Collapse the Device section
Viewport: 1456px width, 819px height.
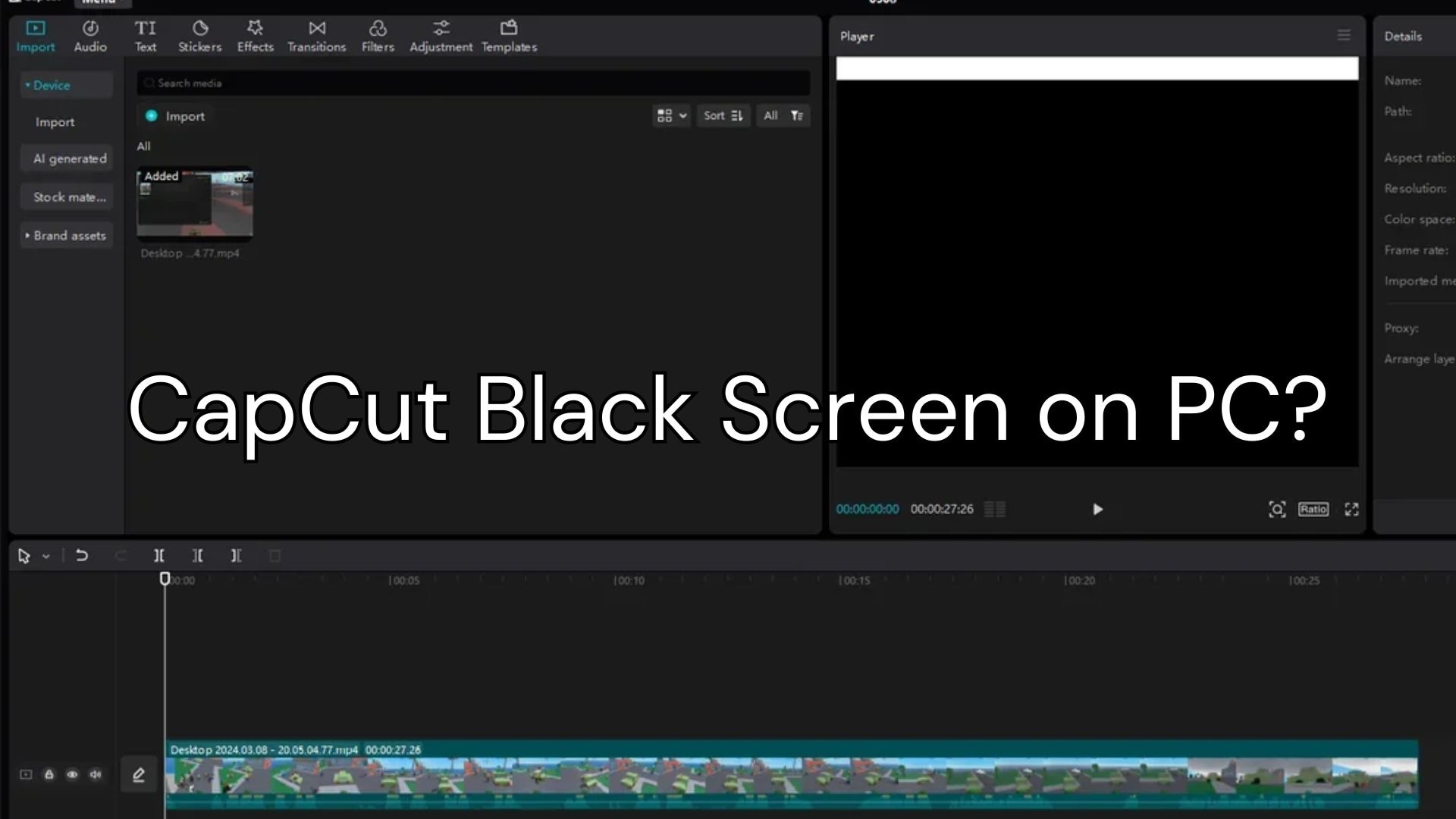(x=66, y=85)
